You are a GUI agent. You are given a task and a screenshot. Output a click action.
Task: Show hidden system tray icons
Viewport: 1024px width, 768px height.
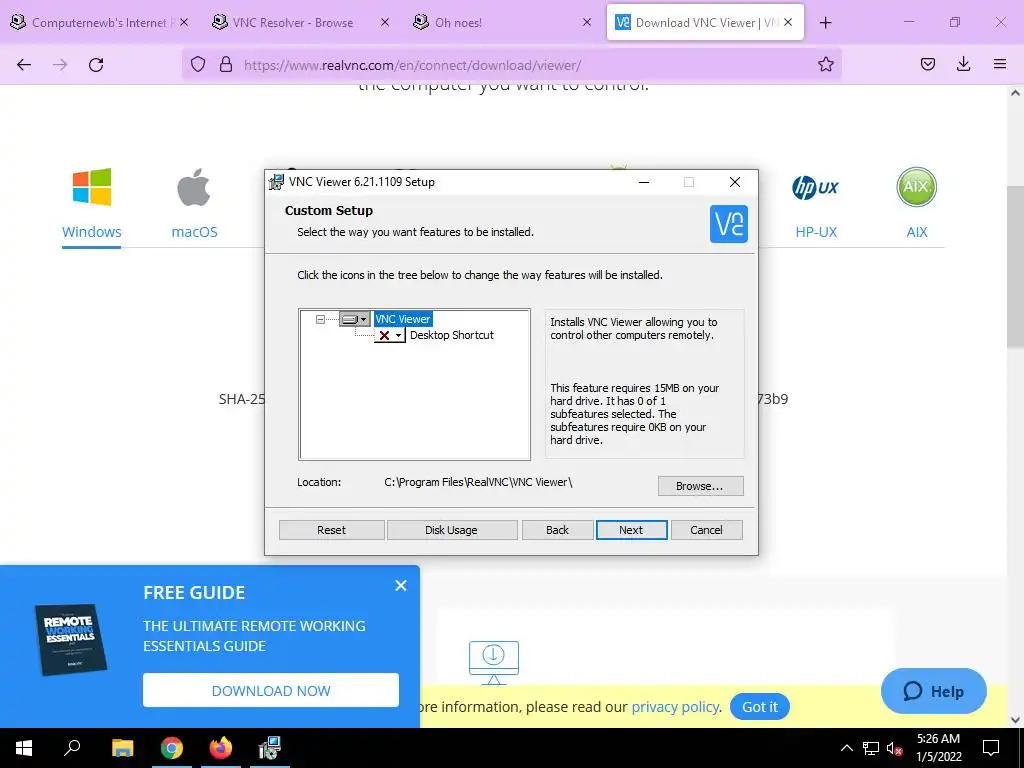click(x=846, y=748)
